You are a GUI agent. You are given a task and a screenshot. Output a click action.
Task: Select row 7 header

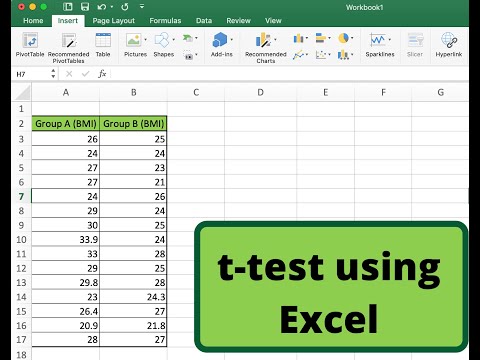[x=21, y=196]
